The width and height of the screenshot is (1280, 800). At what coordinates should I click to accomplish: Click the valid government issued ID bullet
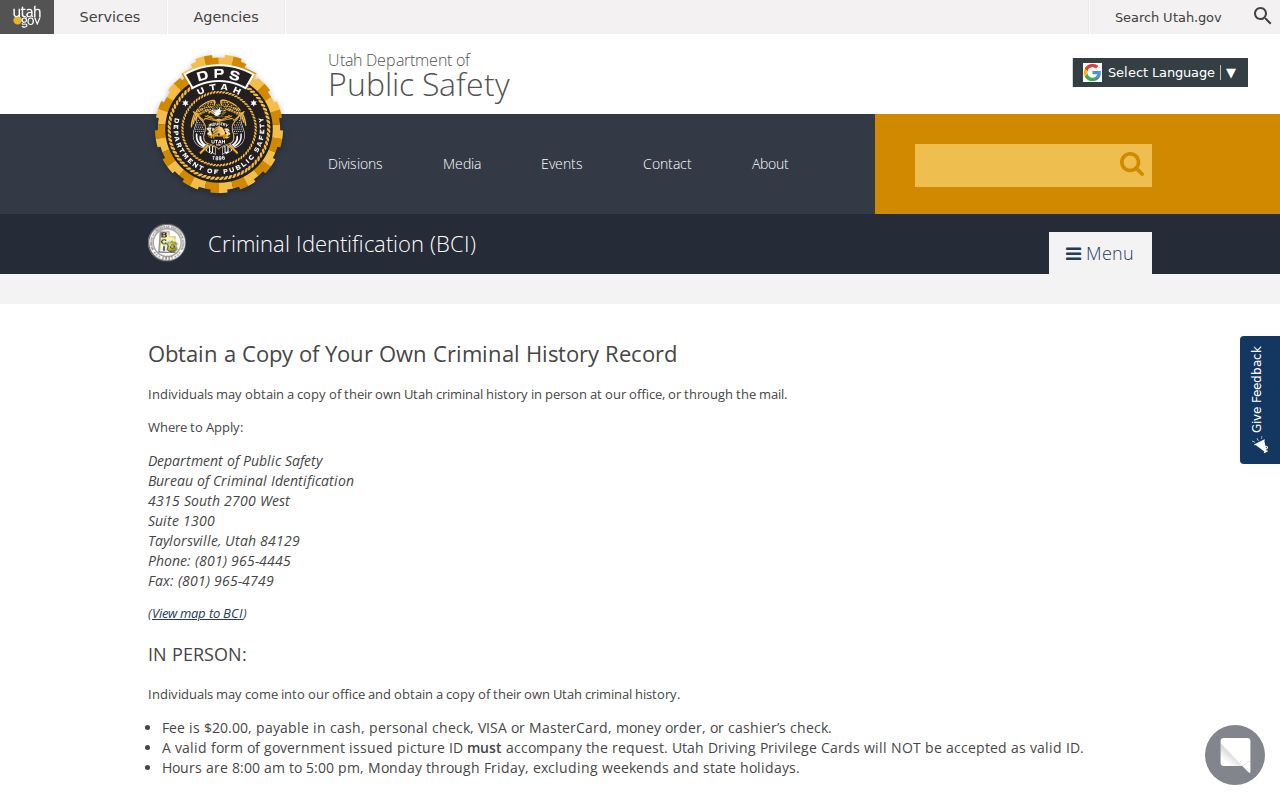click(x=623, y=748)
